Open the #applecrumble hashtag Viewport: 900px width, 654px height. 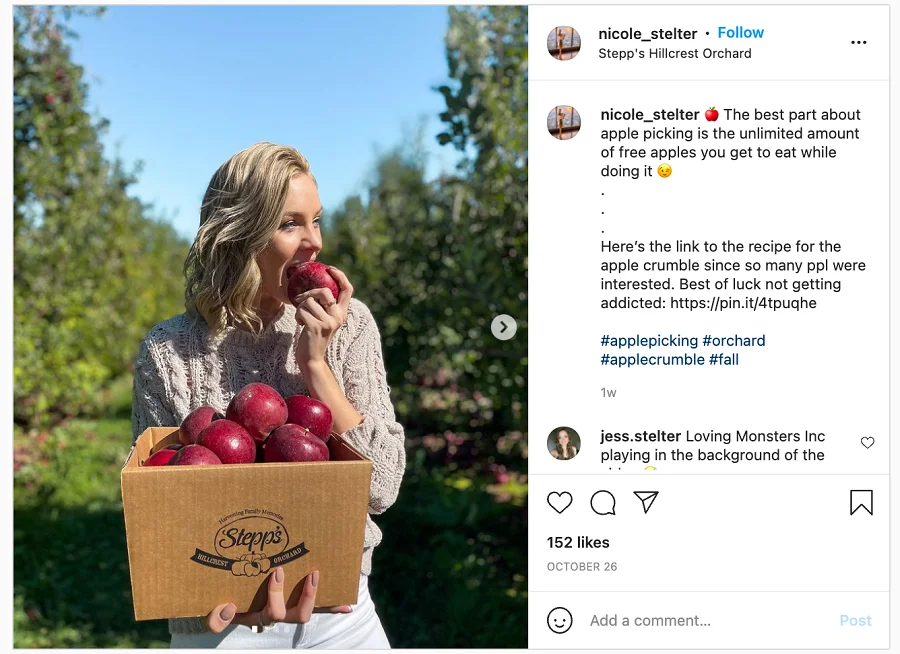(653, 359)
